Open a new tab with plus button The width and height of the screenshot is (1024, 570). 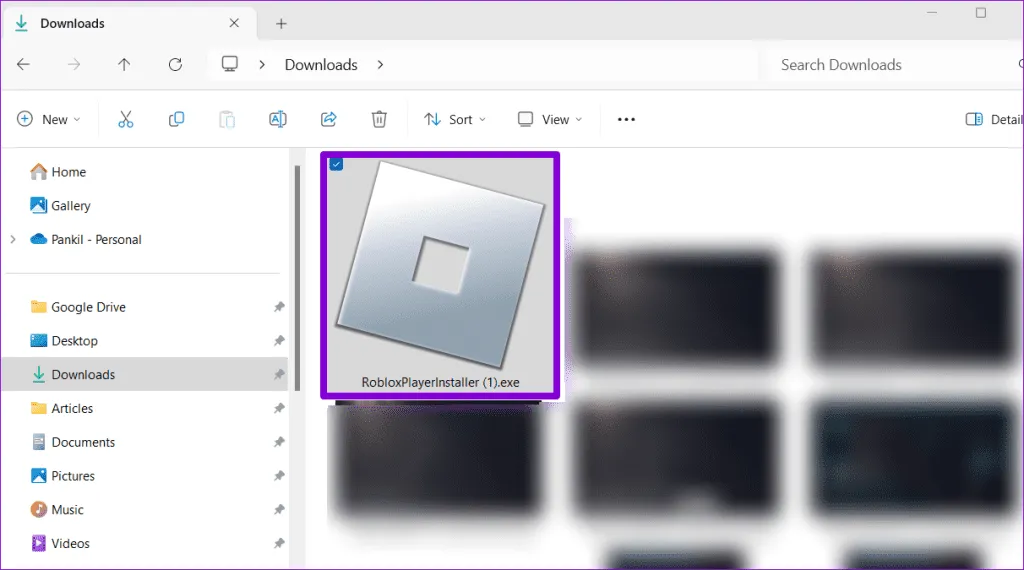(281, 23)
